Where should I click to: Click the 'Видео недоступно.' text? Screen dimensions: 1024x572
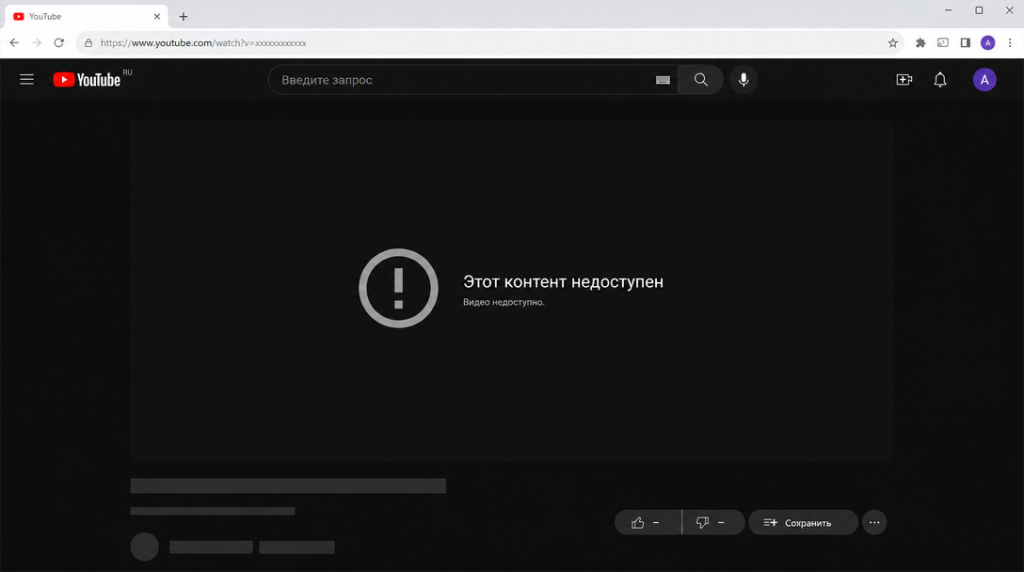click(504, 302)
